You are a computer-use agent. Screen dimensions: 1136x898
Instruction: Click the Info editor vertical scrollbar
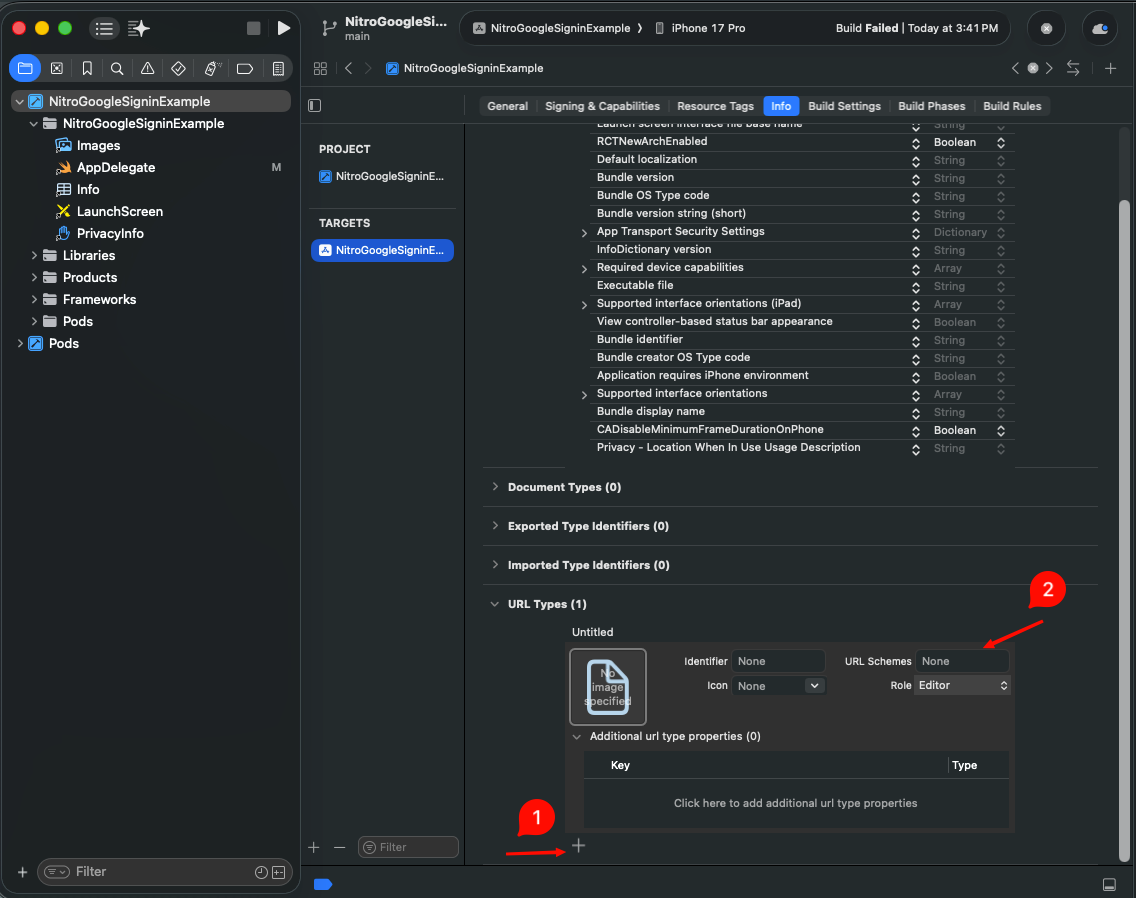[1124, 531]
